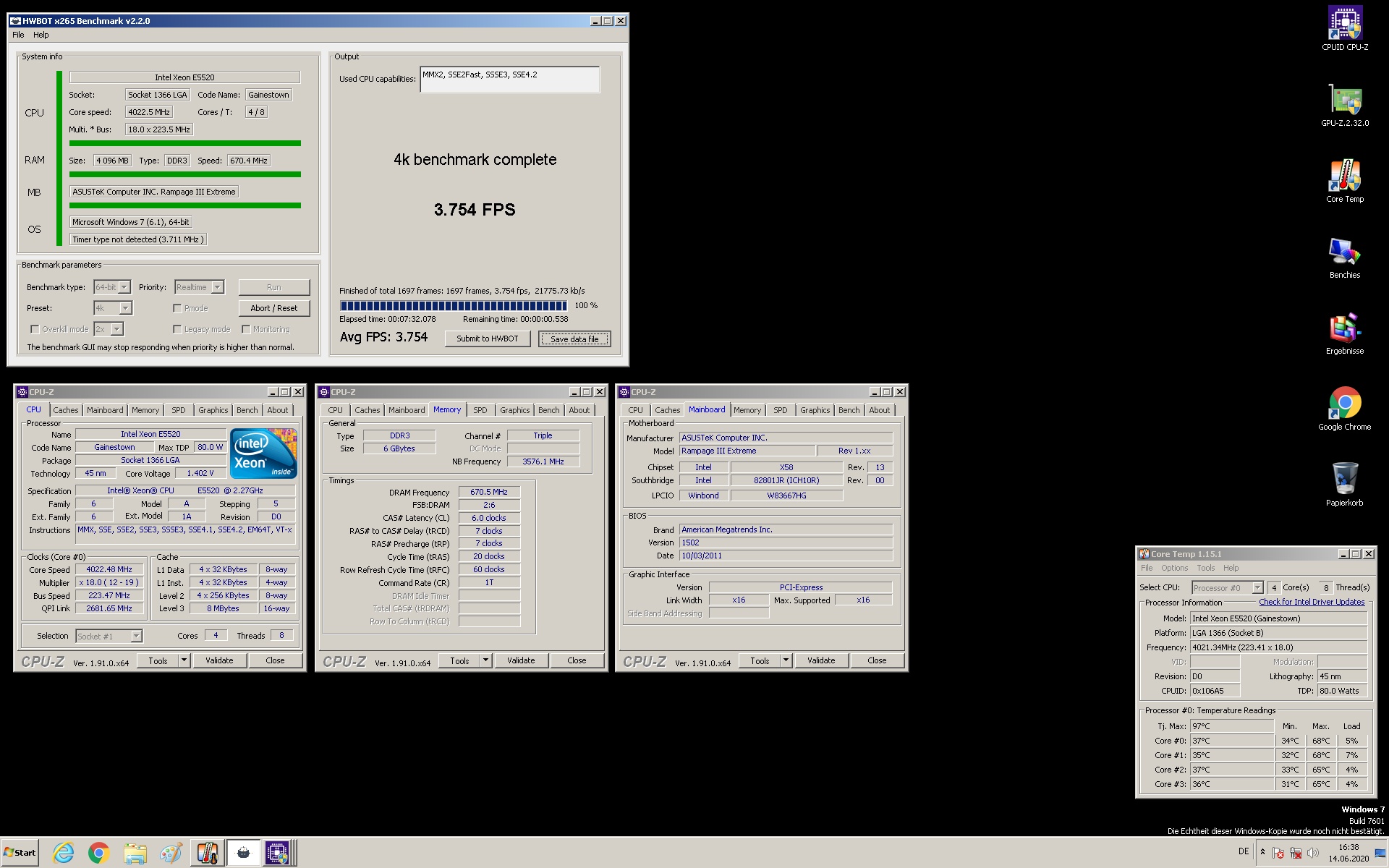Click the show desktop icon in the tray
Image resolution: width=1389 pixels, height=868 pixels.
[1380, 854]
